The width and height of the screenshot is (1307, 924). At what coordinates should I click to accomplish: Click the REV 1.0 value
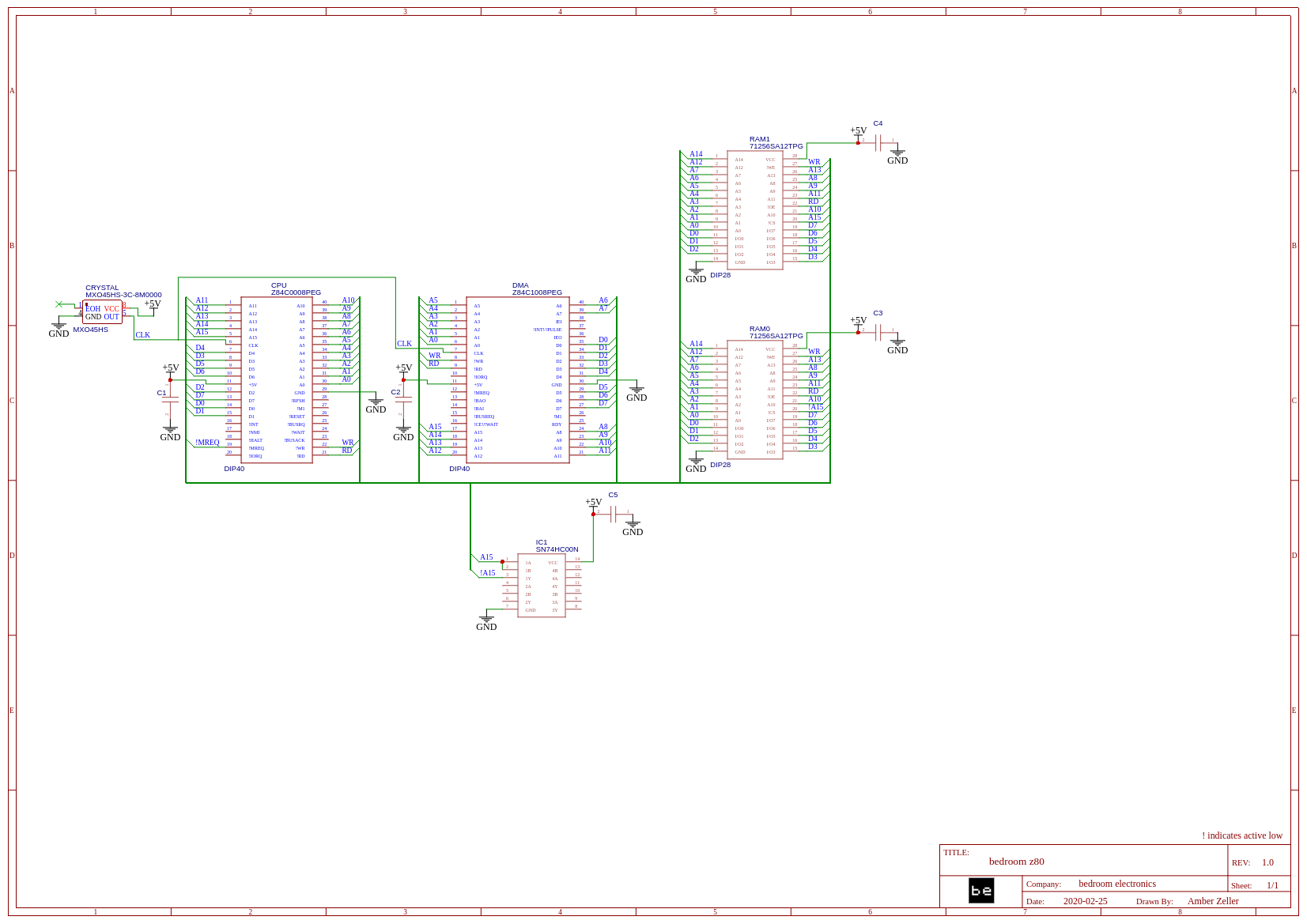[1267, 862]
